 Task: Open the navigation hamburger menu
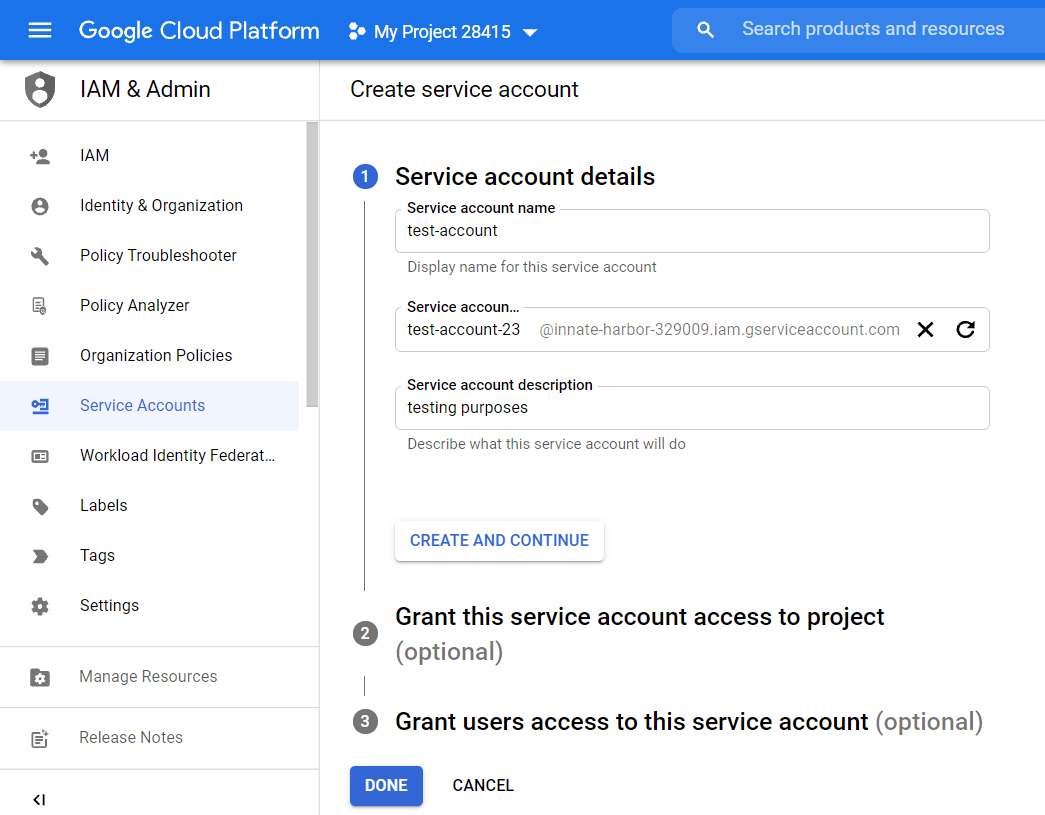click(40, 30)
